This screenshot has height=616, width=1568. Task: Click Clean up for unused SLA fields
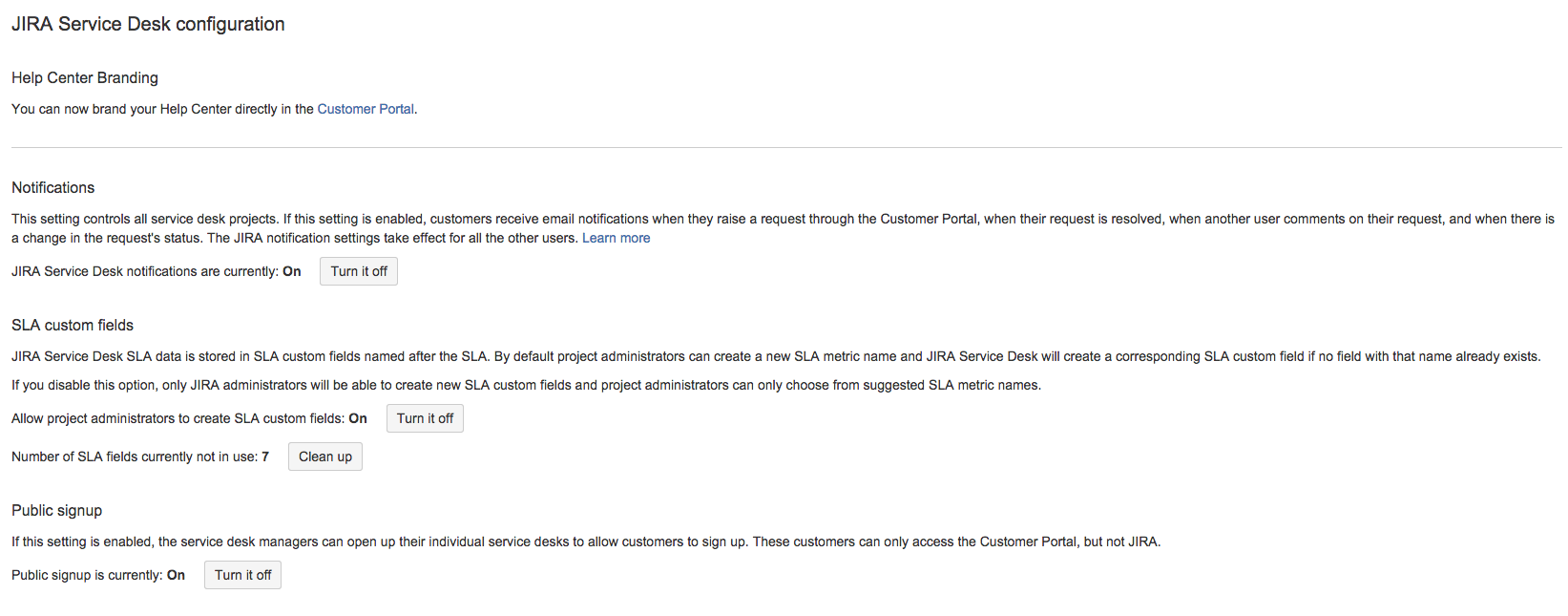(325, 457)
